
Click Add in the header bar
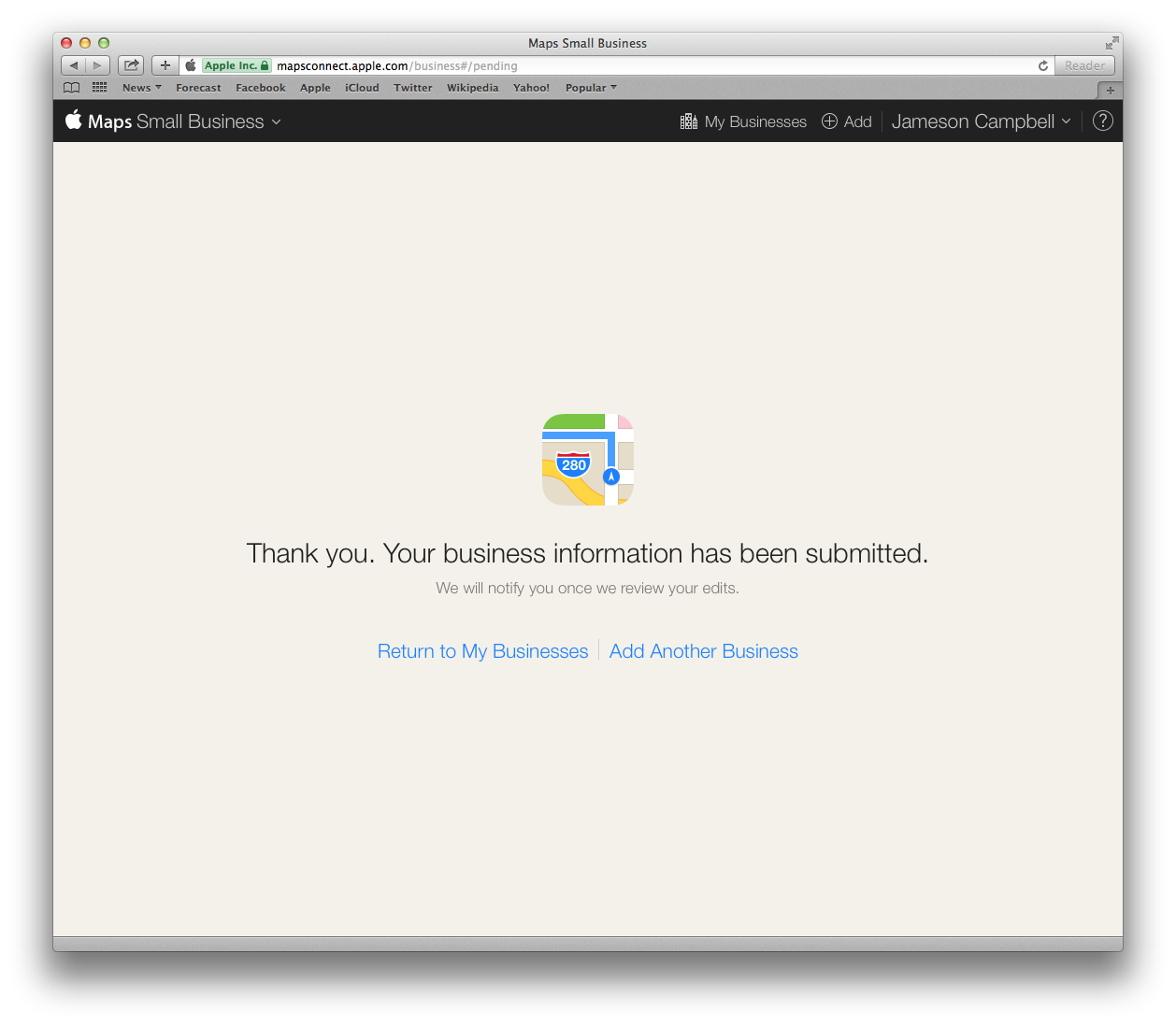[x=846, y=121]
